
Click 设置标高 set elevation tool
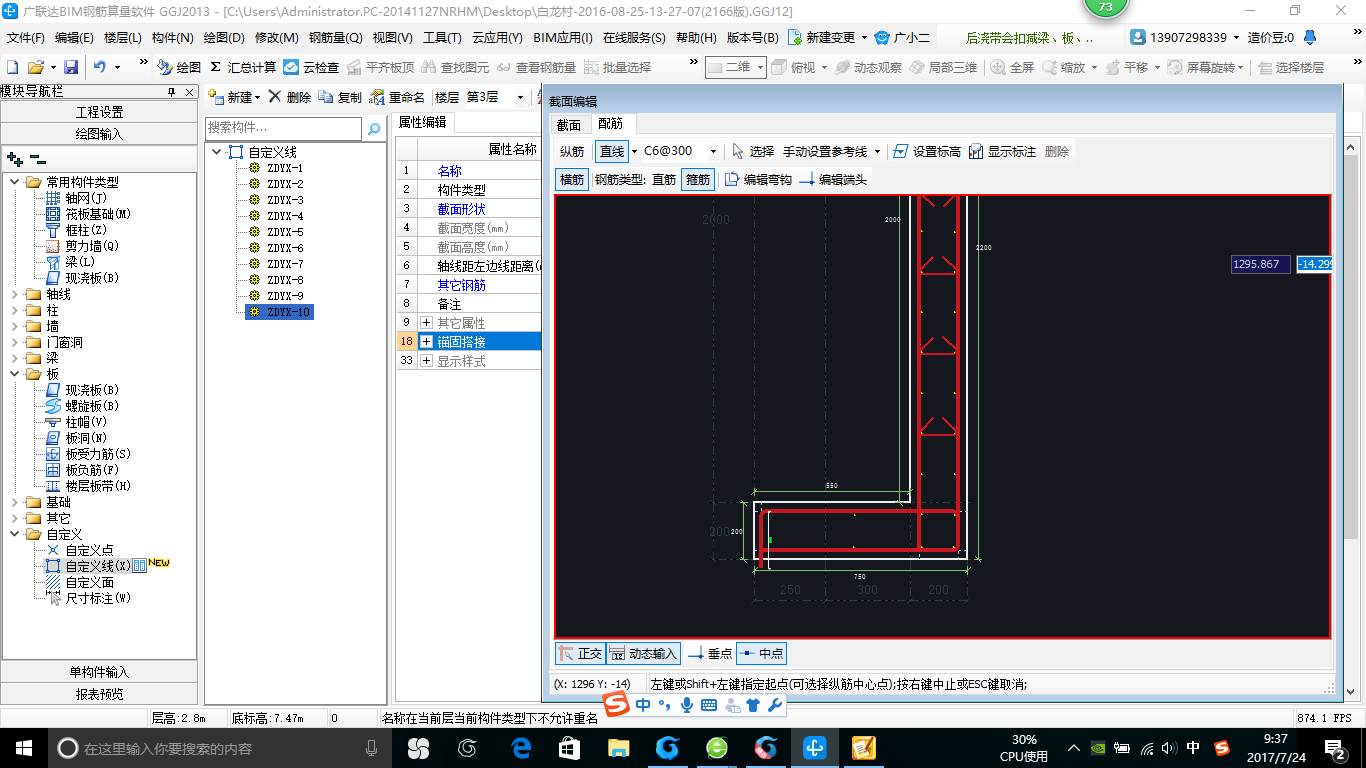point(926,151)
